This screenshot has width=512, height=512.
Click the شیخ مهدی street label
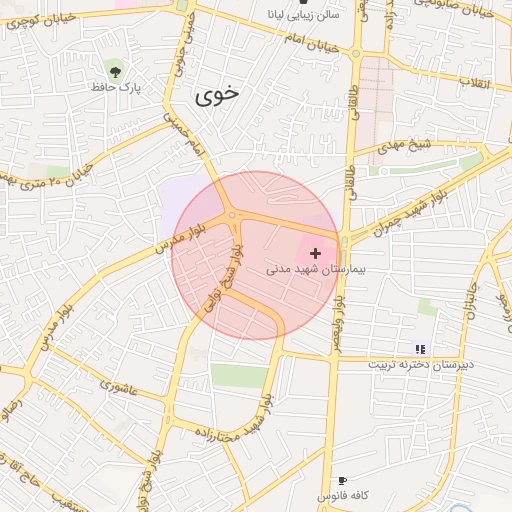[404, 146]
